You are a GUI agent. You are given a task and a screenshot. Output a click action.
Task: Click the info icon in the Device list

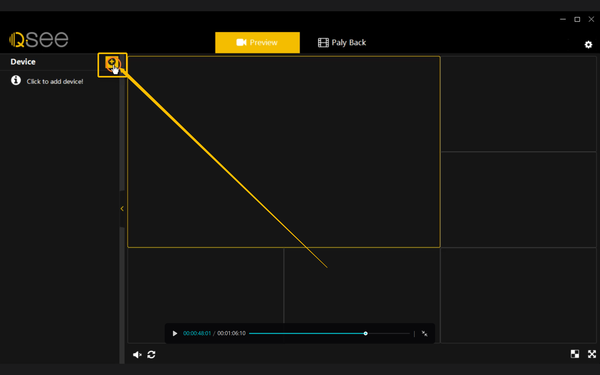[16, 80]
